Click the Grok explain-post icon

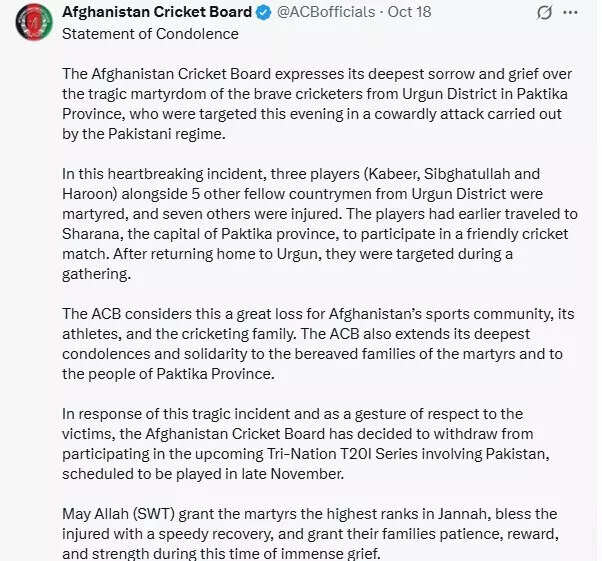544,13
